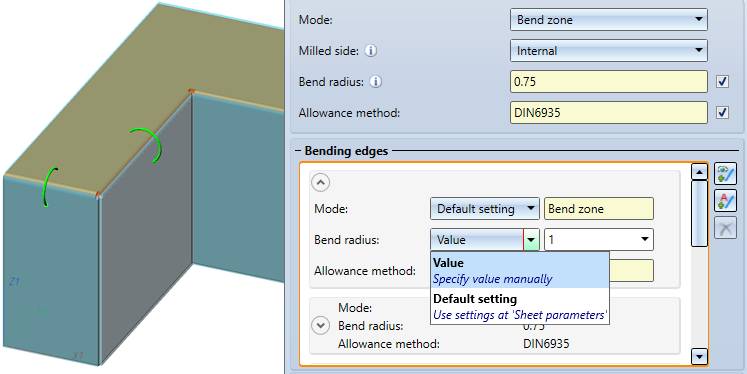Choose Default setting from the dropdown list
The width and height of the screenshot is (747, 374).
point(520,306)
